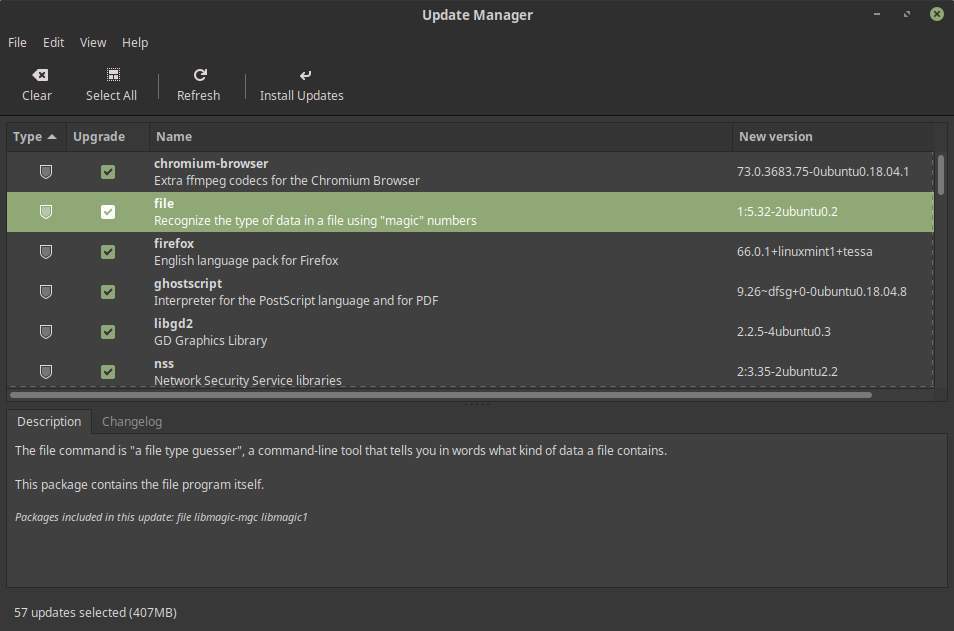954x631 pixels.
Task: Open the Help menu
Action: pos(134,43)
